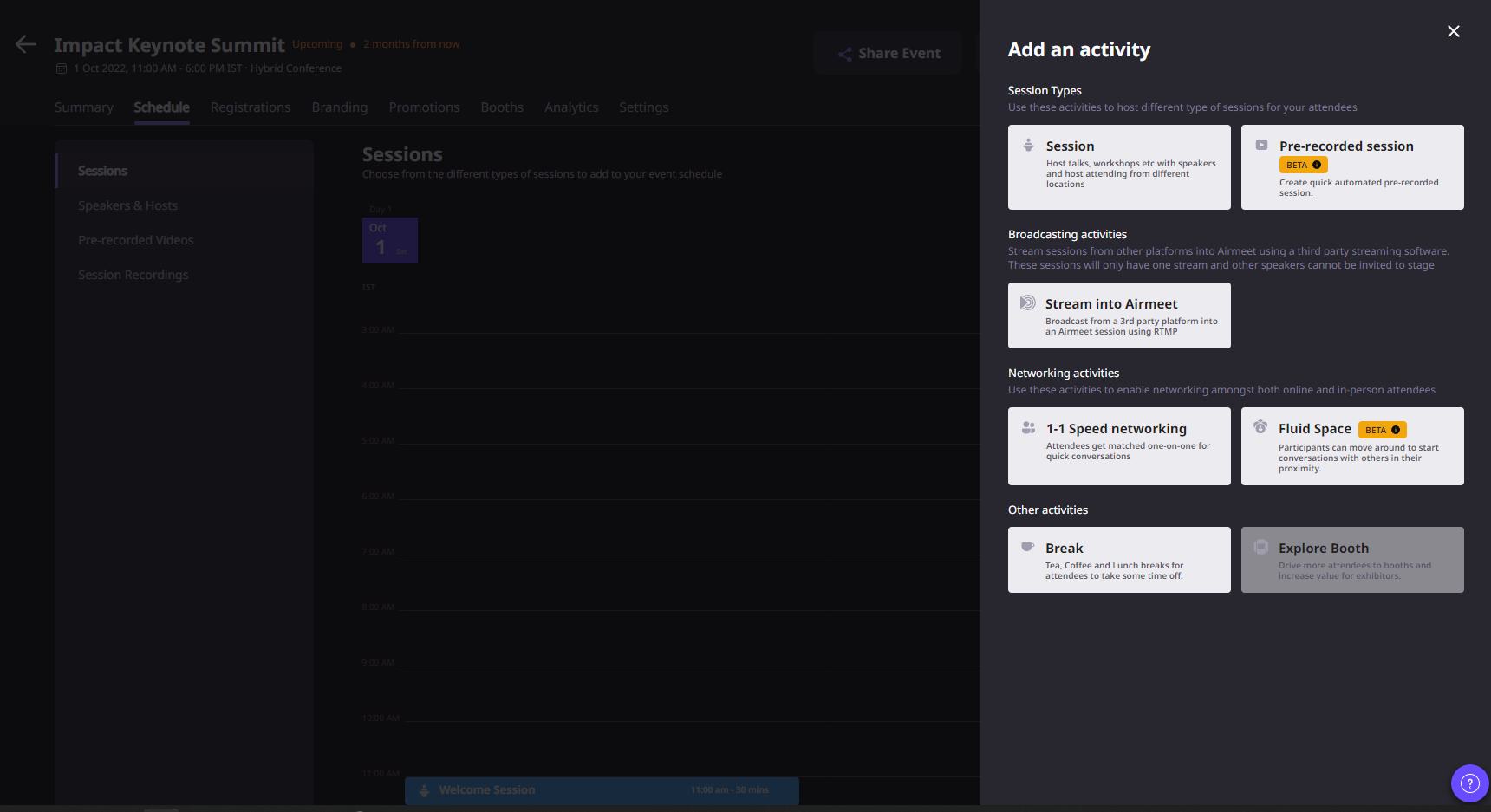
Task: Click the info icon on Pre-recorded session BETA badge
Action: click(1317, 165)
